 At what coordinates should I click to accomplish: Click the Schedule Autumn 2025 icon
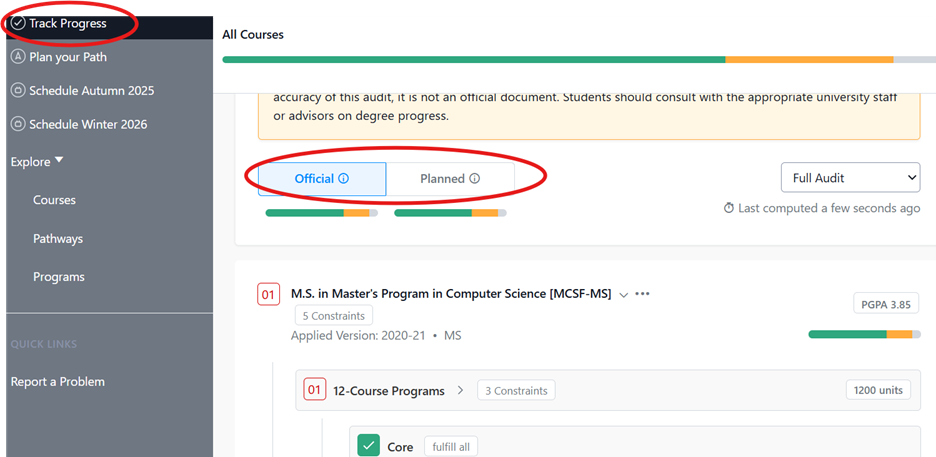pyautogui.click(x=18, y=91)
